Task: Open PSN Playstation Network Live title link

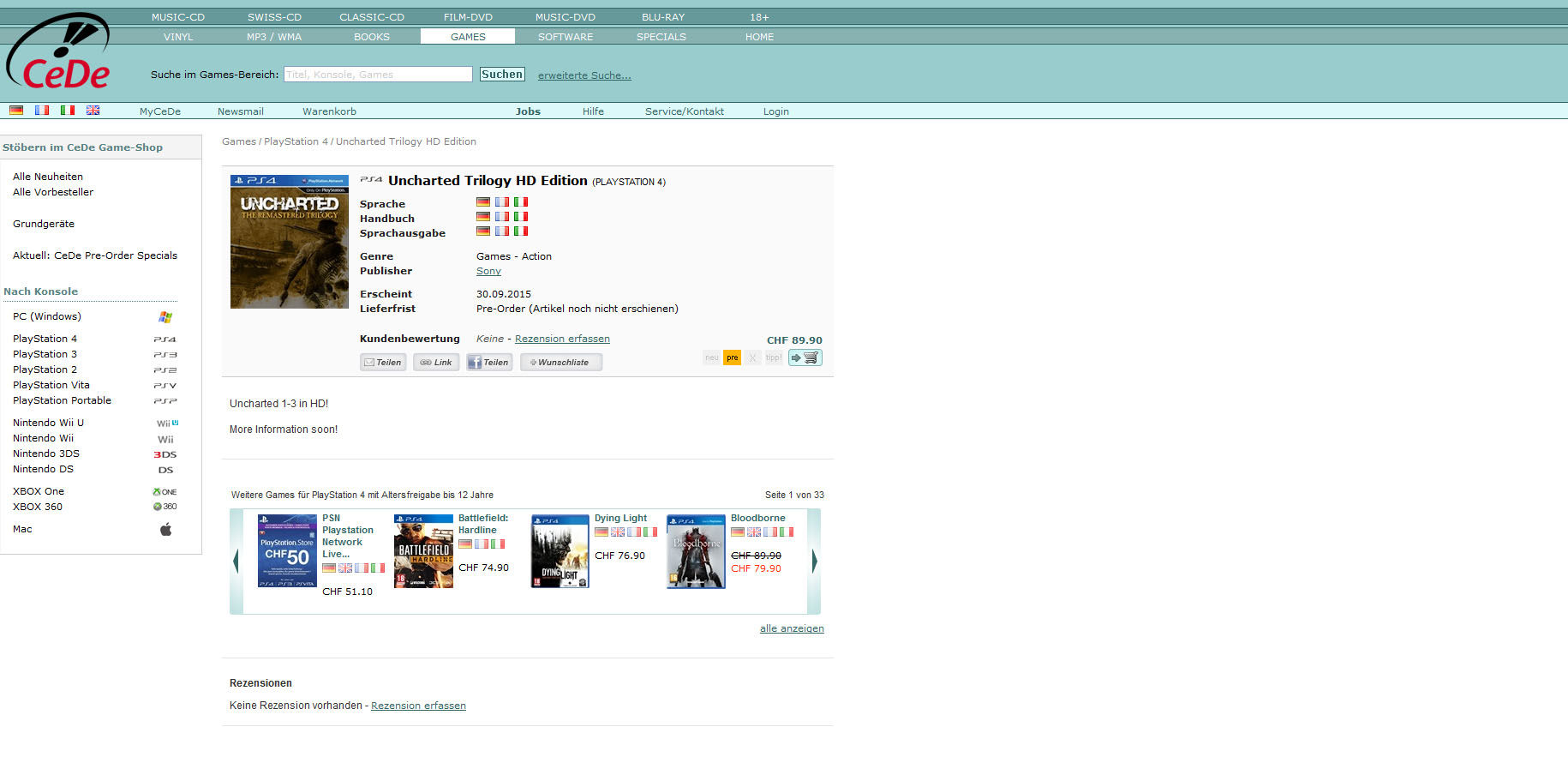Action: point(347,536)
